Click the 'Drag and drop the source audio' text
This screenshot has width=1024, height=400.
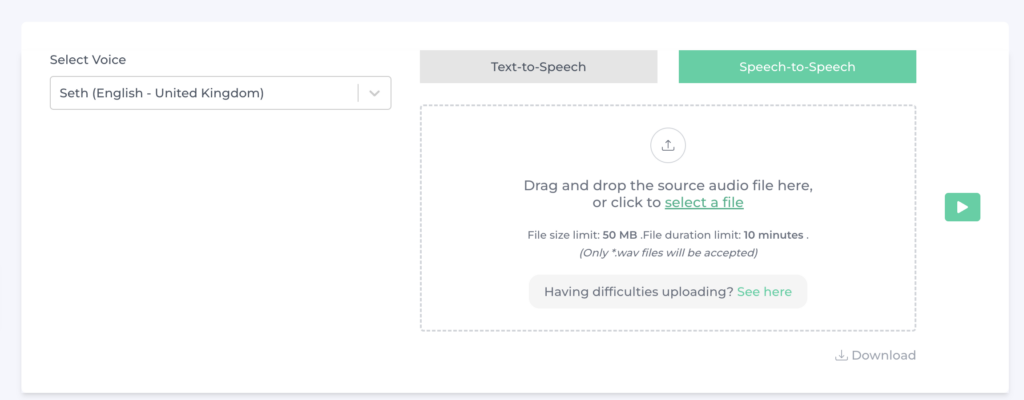pos(668,185)
